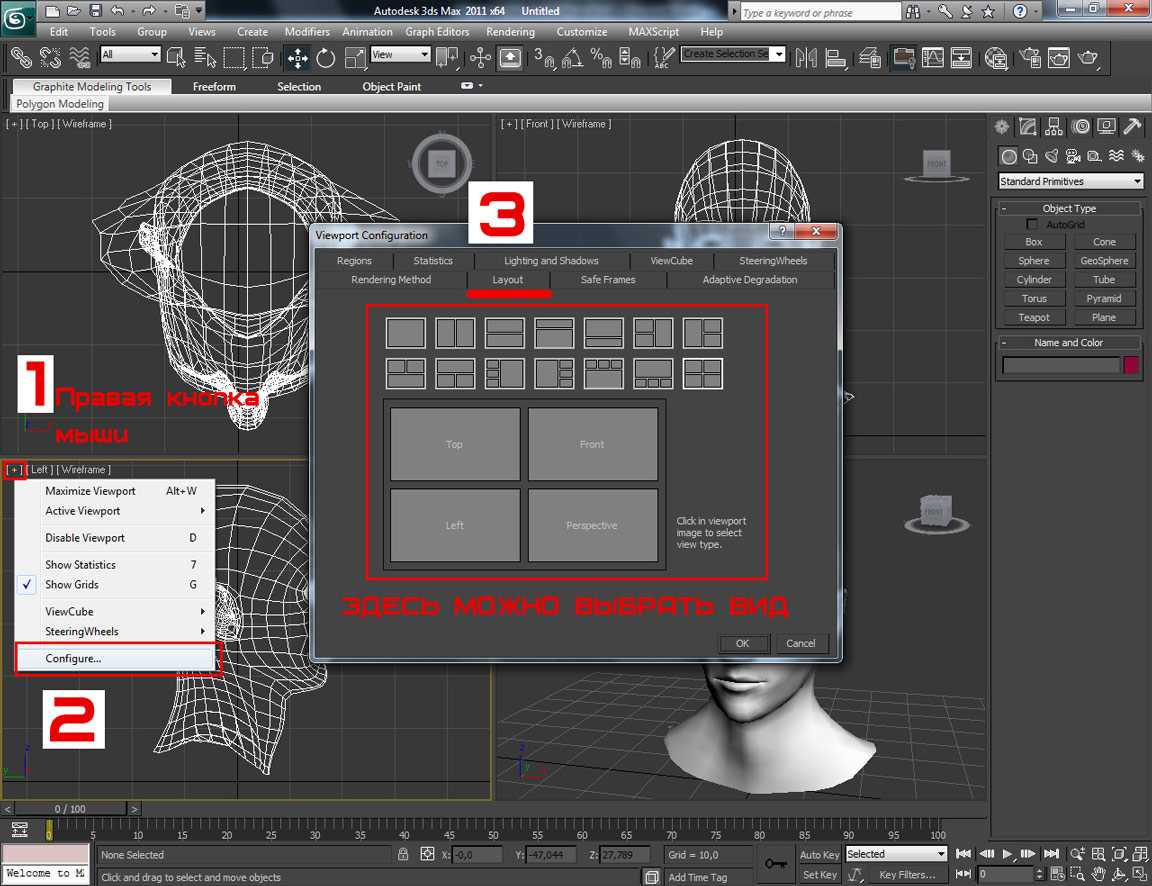Switch to the Safe Frames tab
This screenshot has height=886, width=1152.
(x=608, y=280)
